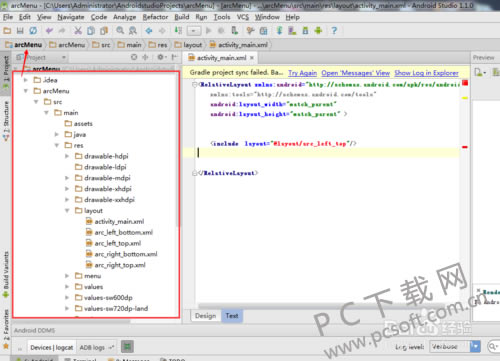This screenshot has height=361, width=500.
Task: Click the Cut scissors icon
Action: pos(78,31)
